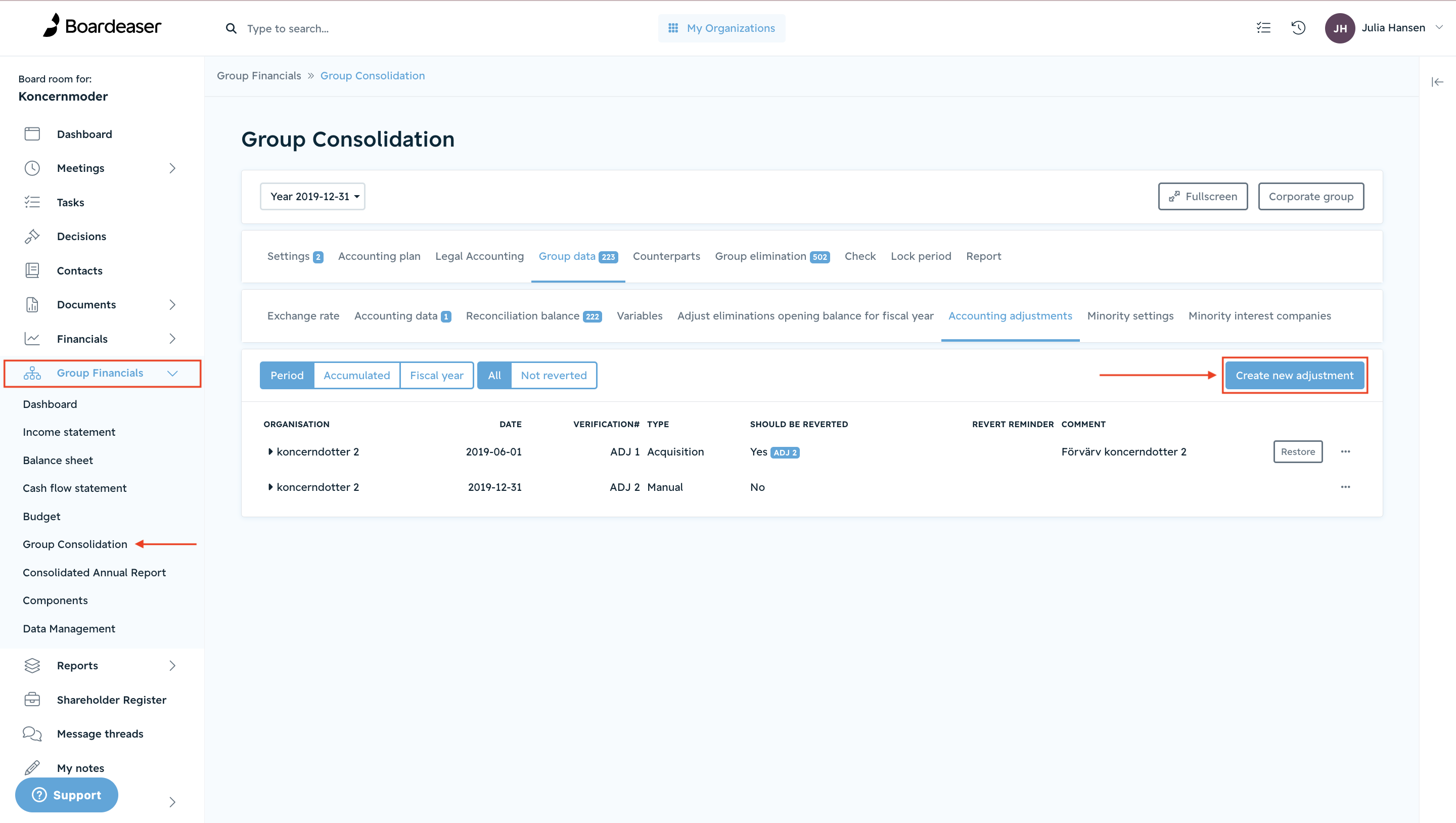
Task: Open the Minority settings sub-tab
Action: pyautogui.click(x=1130, y=316)
